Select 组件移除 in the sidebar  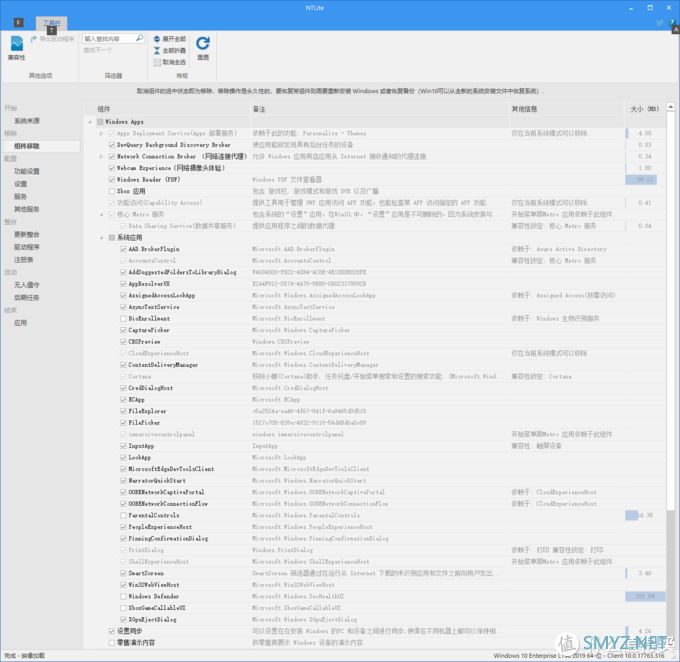tap(27, 146)
